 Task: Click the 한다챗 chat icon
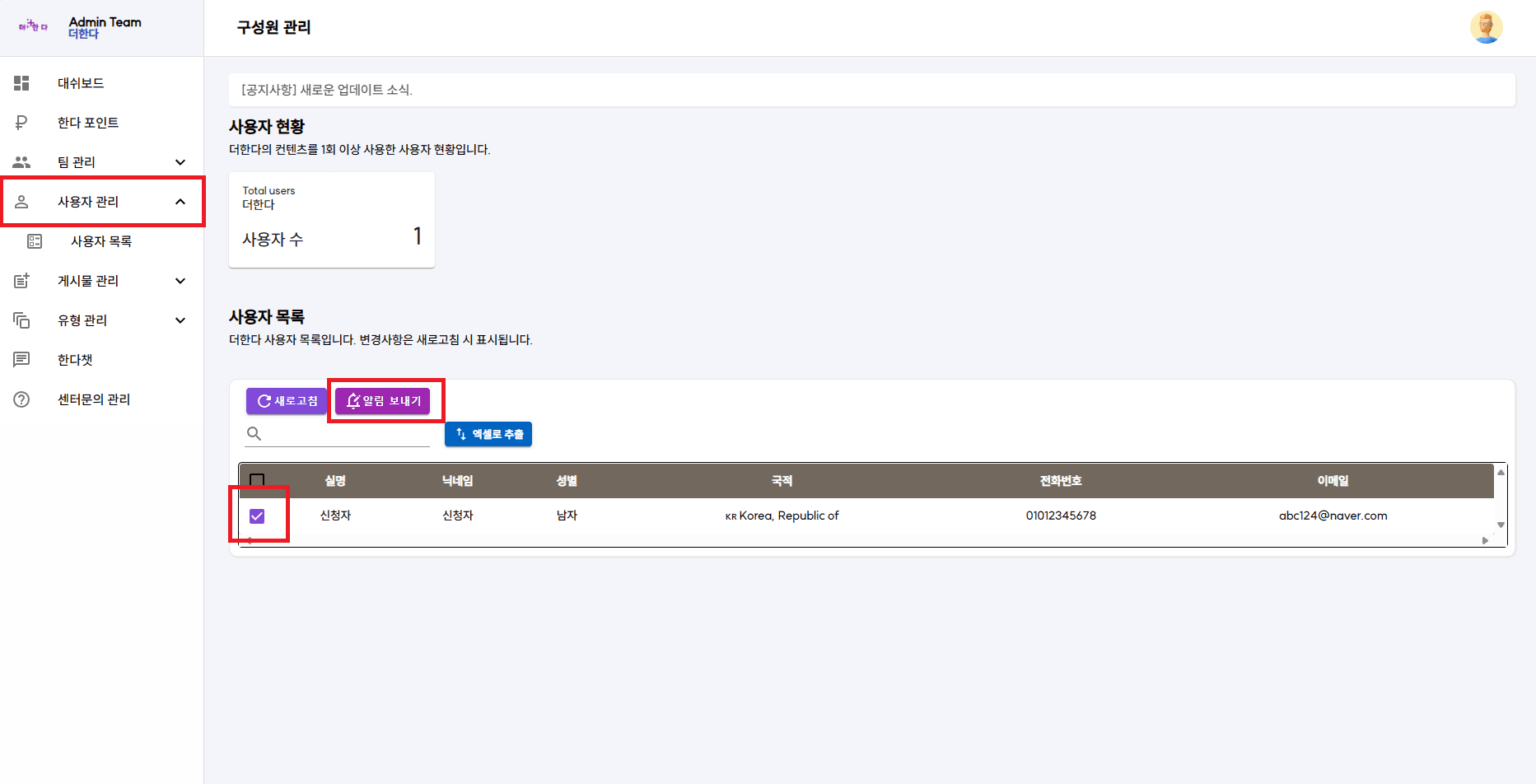pos(21,360)
